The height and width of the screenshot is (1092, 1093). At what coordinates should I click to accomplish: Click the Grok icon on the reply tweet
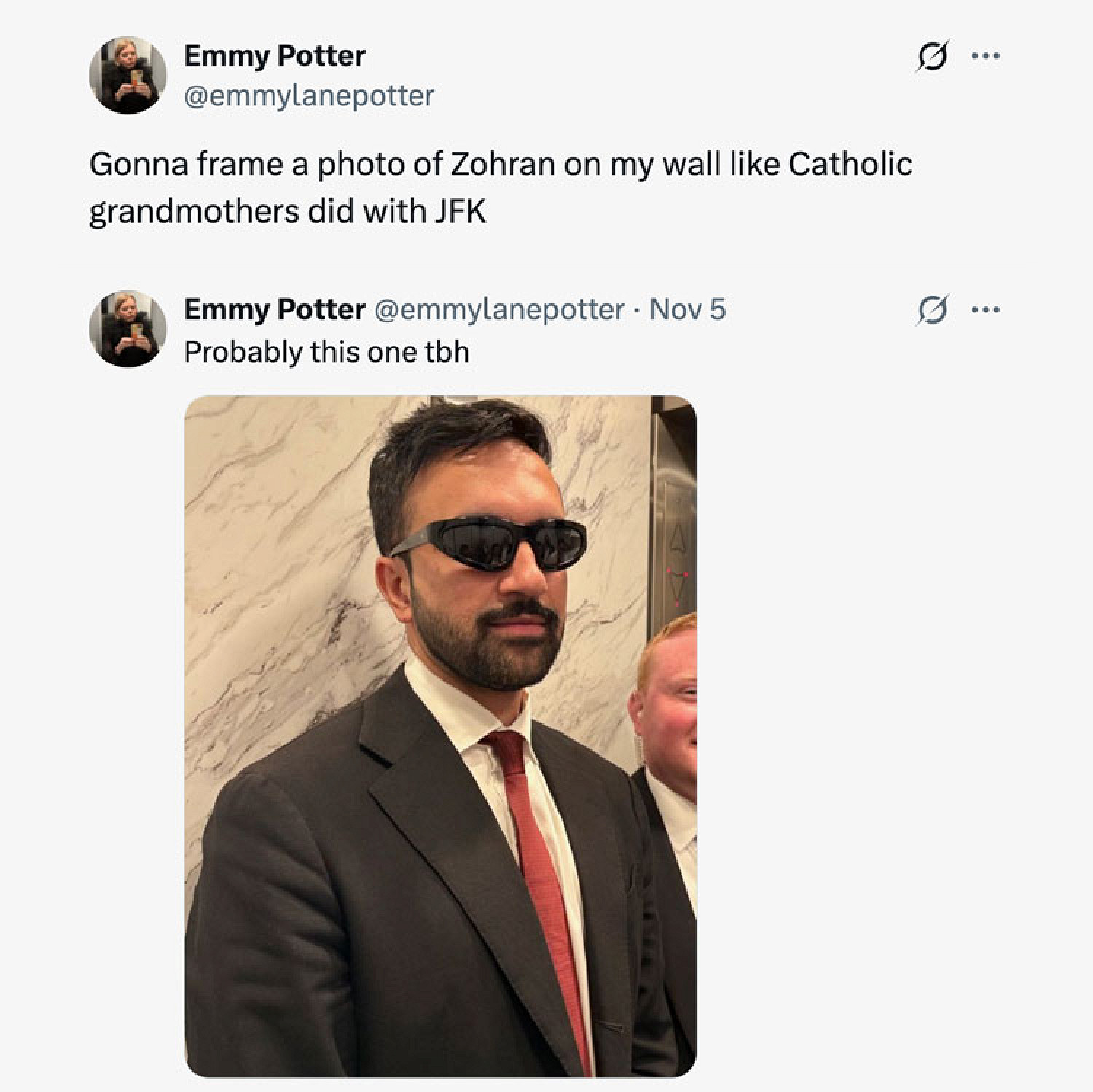[933, 310]
